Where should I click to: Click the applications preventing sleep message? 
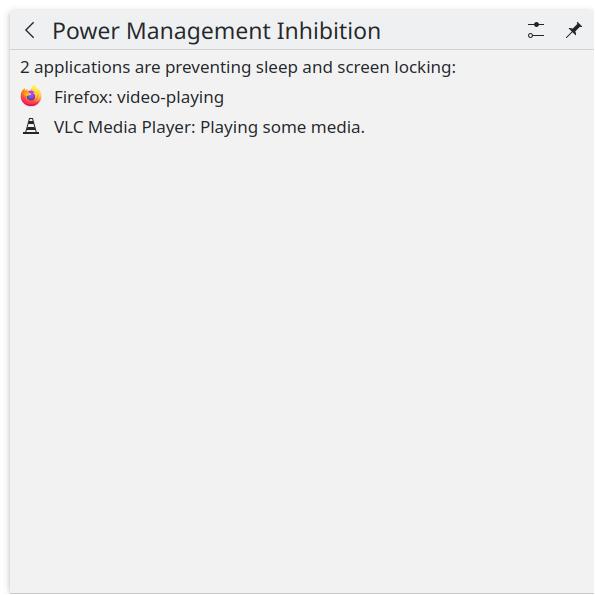[x=238, y=68]
